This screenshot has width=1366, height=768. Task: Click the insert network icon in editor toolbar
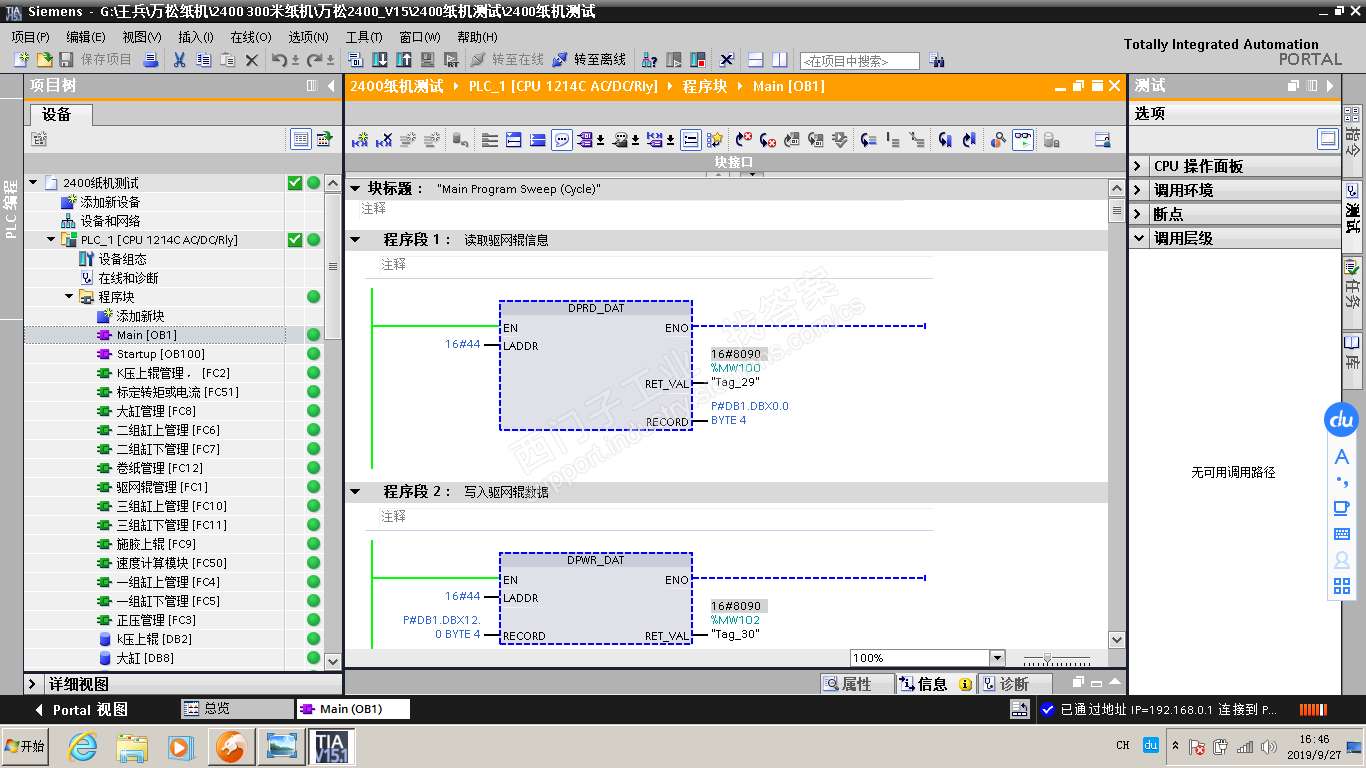[360, 140]
